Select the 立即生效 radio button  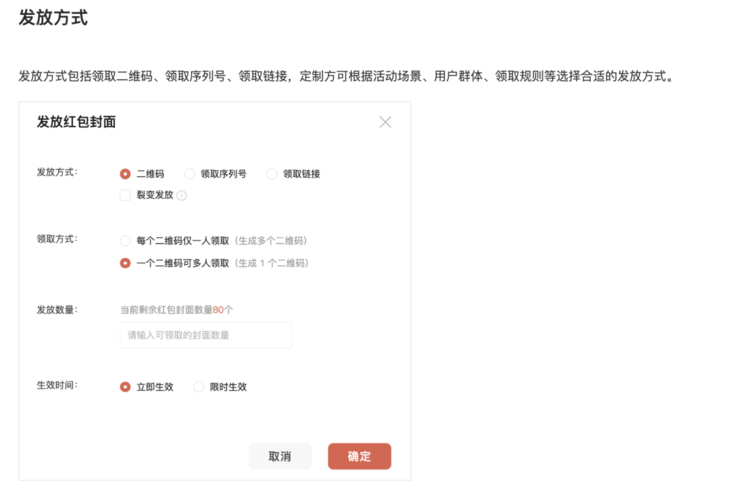125,387
